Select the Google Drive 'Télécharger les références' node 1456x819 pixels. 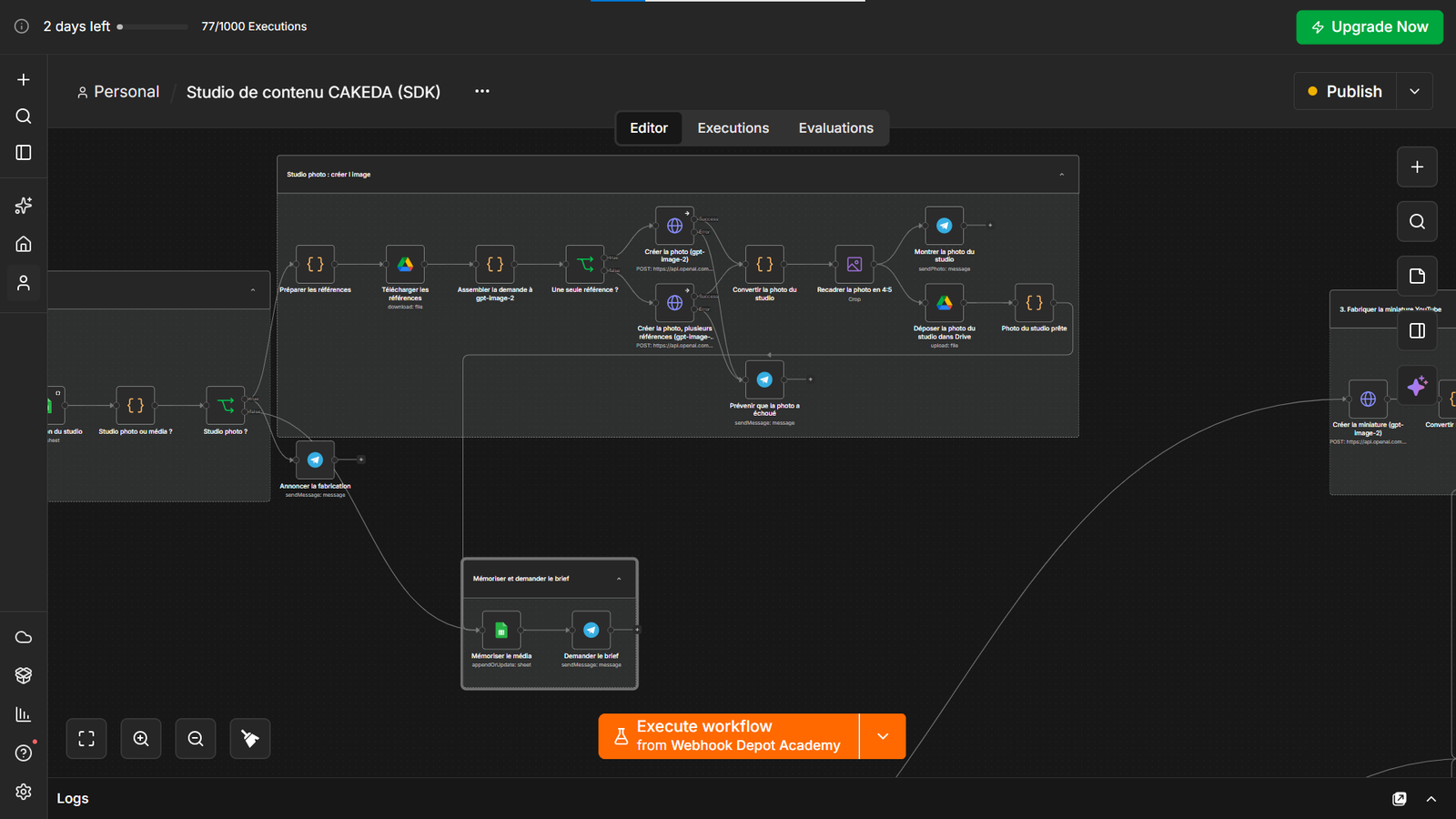point(405,264)
